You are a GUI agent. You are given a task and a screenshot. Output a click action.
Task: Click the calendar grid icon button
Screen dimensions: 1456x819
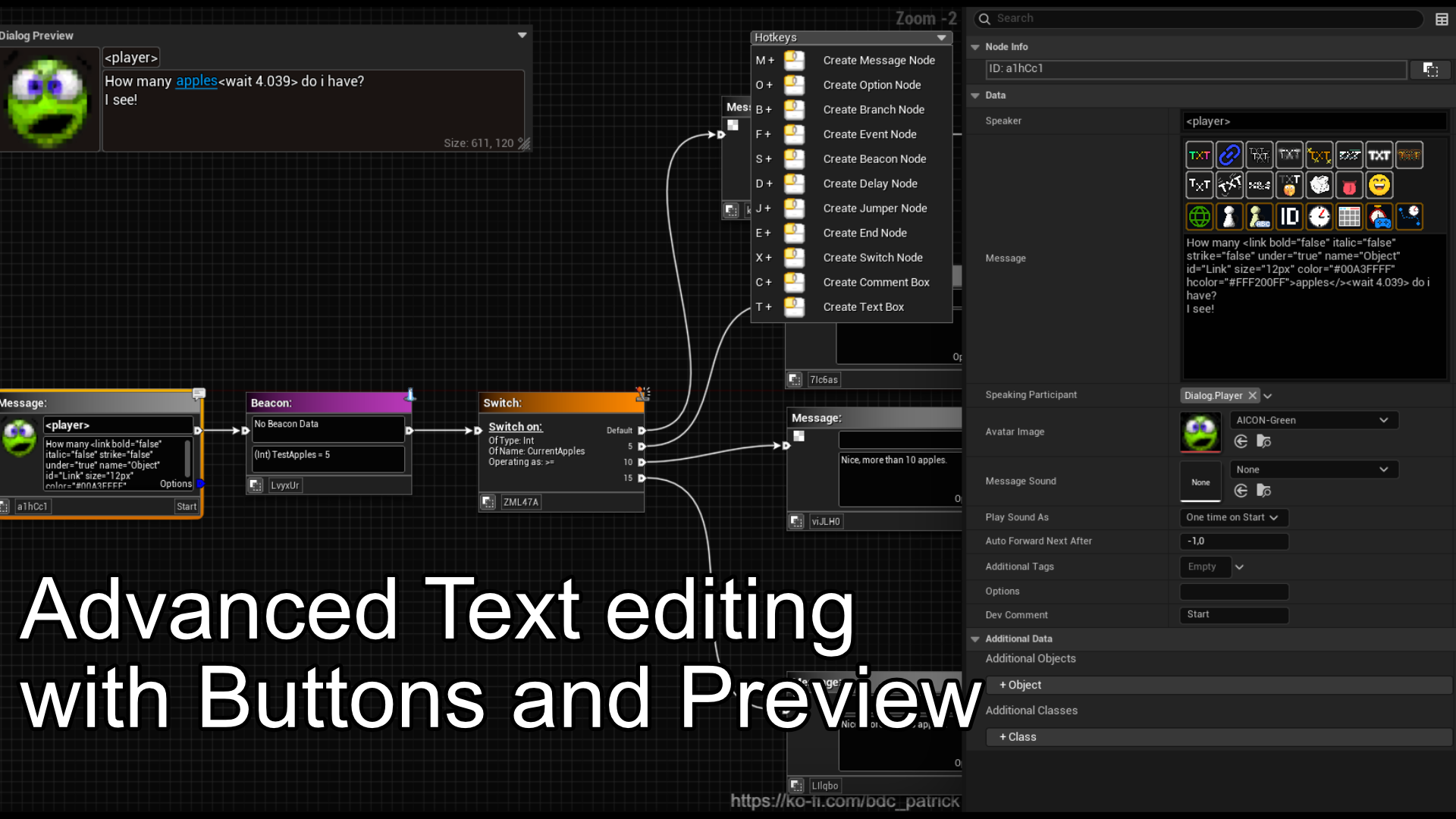(1349, 217)
